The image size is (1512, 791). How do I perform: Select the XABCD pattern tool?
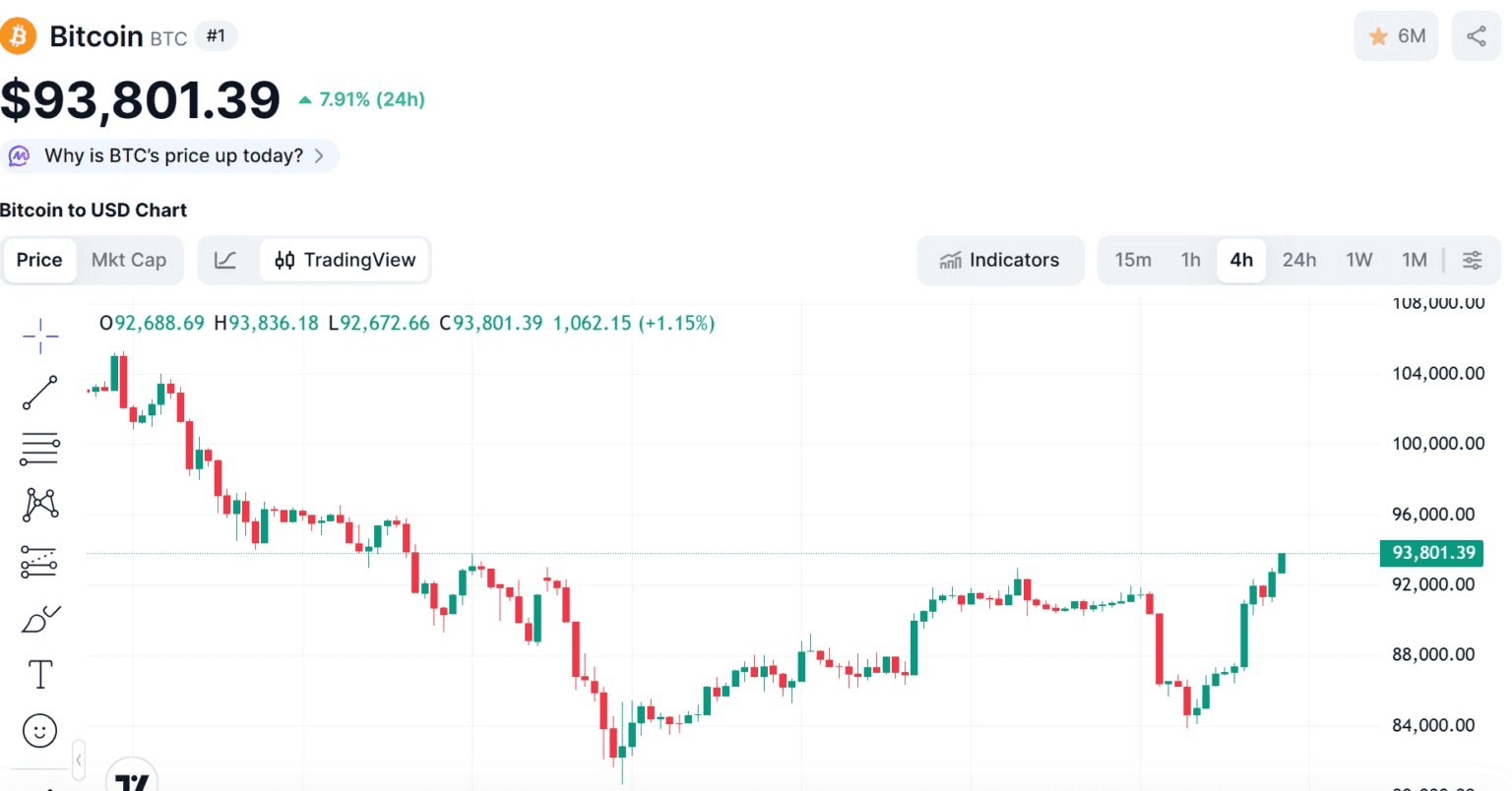pyautogui.click(x=40, y=505)
